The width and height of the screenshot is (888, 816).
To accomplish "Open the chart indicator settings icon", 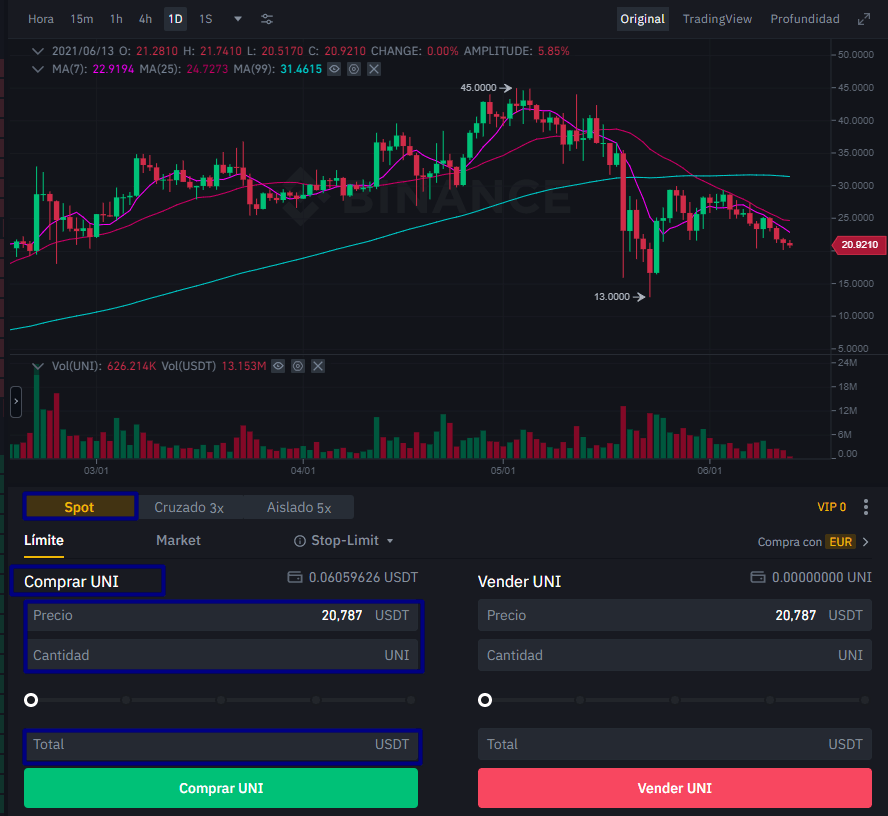I will [267, 19].
